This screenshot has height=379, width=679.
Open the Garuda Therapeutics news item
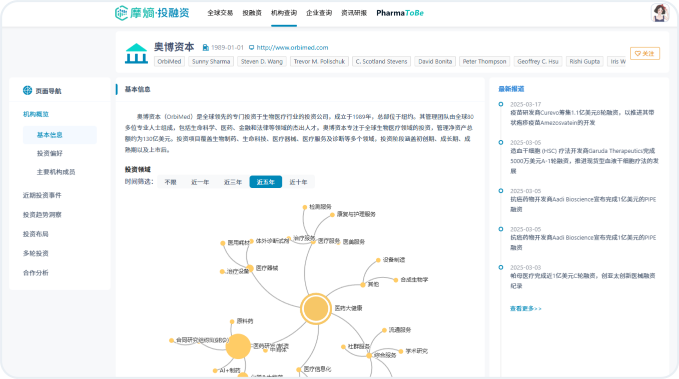pyautogui.click(x=585, y=161)
